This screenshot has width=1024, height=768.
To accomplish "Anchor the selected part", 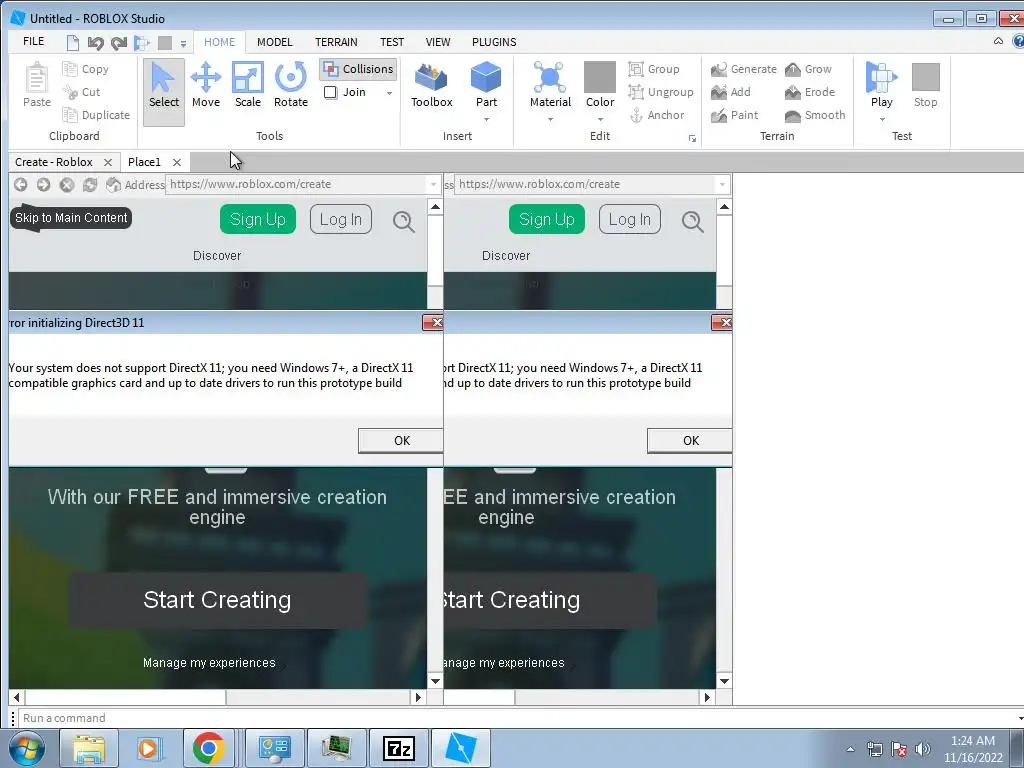I will pyautogui.click(x=656, y=115).
